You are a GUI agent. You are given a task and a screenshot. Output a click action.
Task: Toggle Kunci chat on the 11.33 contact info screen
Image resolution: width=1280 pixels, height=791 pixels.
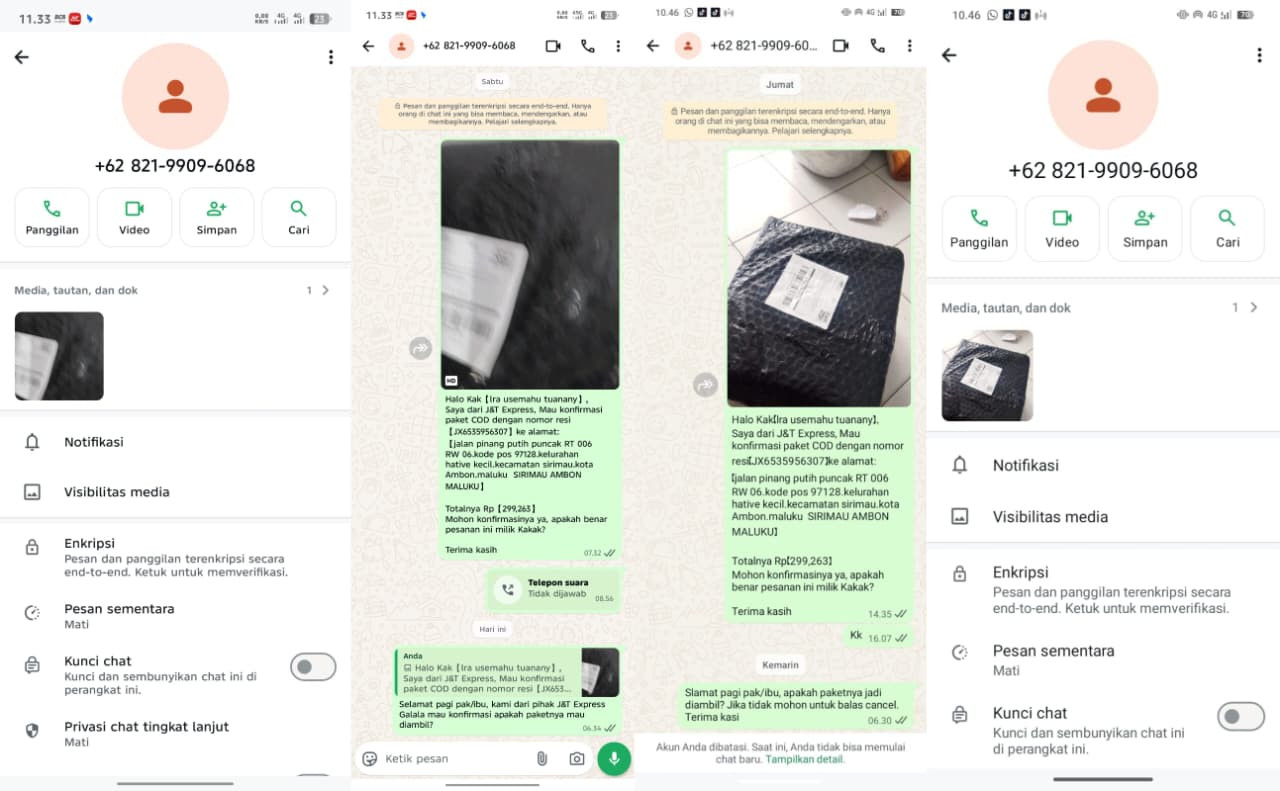(x=313, y=667)
